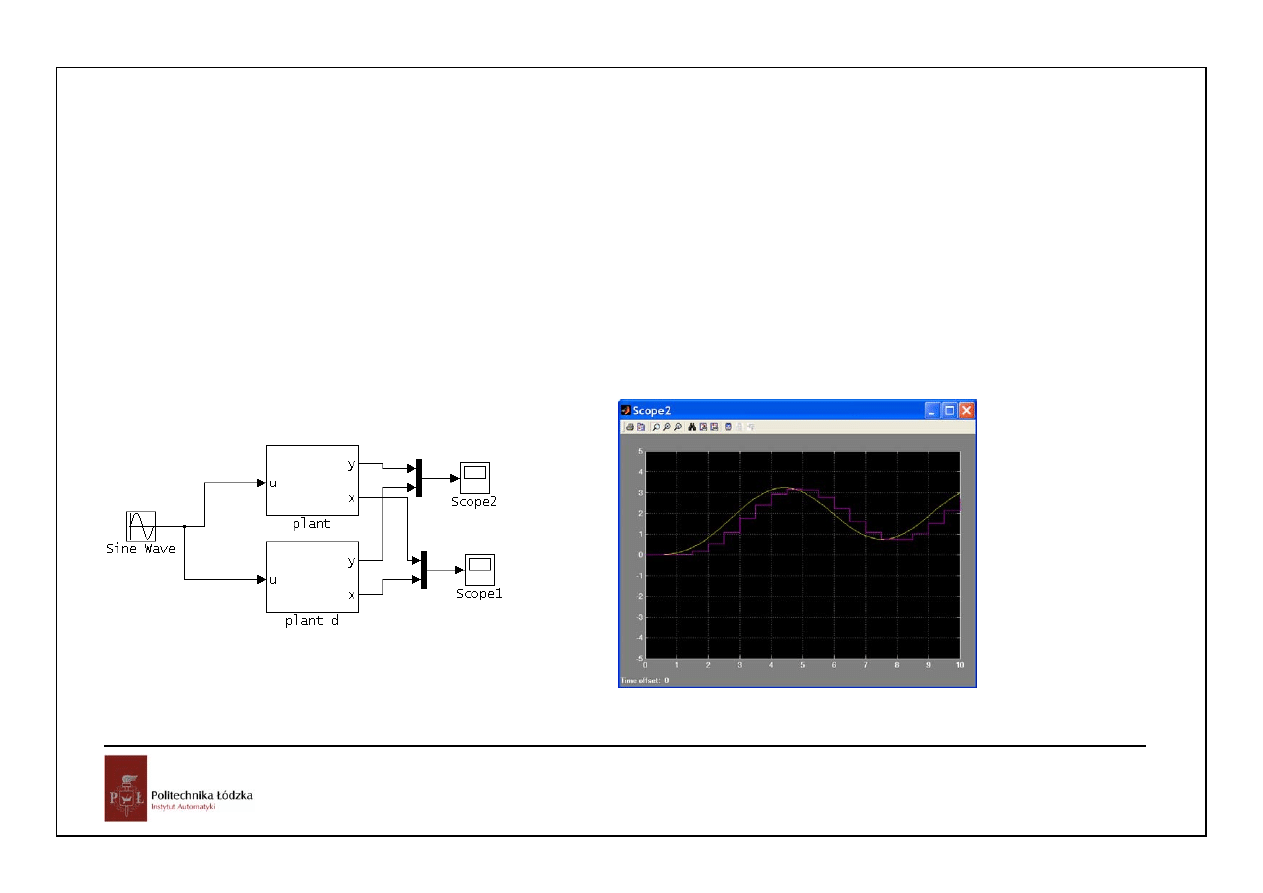Click Restore saved axes settings icon
The width and height of the screenshot is (1263, 893).
[714, 427]
